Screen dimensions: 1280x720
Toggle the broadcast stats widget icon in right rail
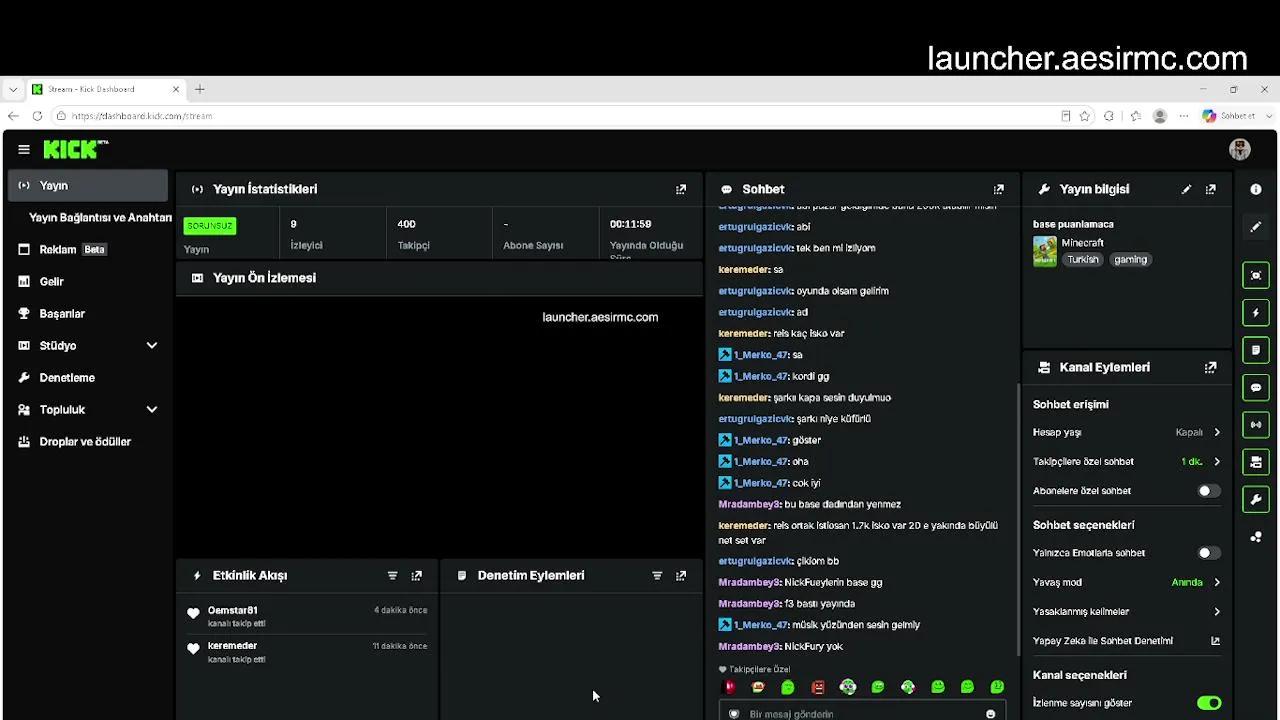pyautogui.click(x=1256, y=425)
